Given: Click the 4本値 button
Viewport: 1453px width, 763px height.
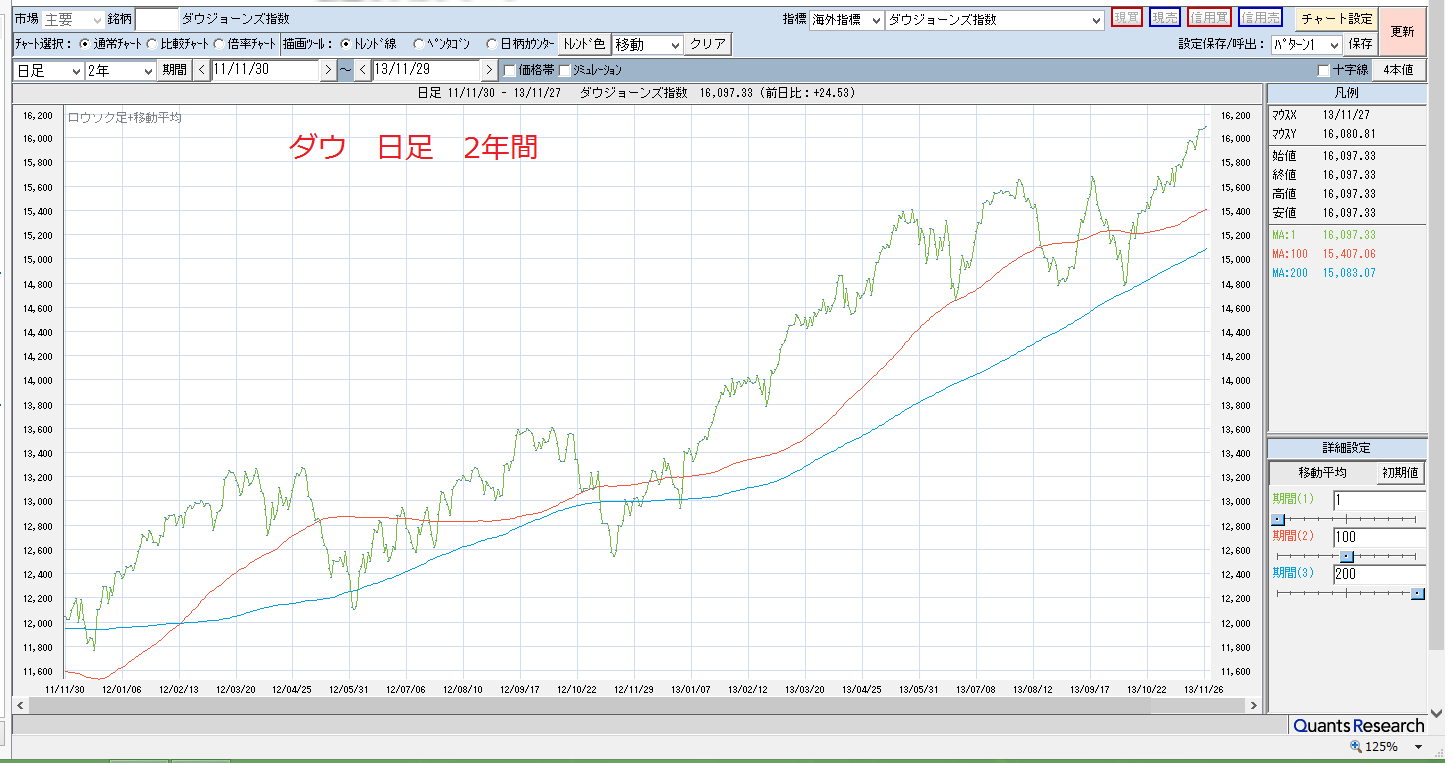Looking at the screenshot, I should coord(1397,70).
